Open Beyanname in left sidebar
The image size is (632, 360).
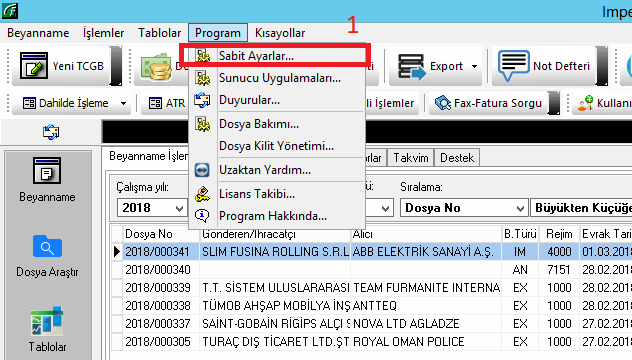point(47,180)
